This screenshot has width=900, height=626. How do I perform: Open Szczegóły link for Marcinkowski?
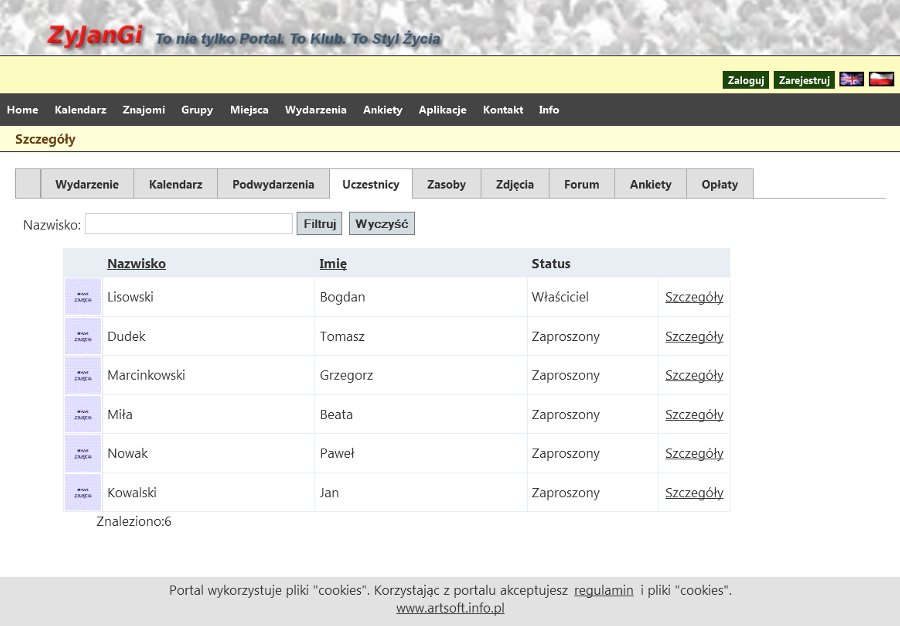click(x=694, y=375)
